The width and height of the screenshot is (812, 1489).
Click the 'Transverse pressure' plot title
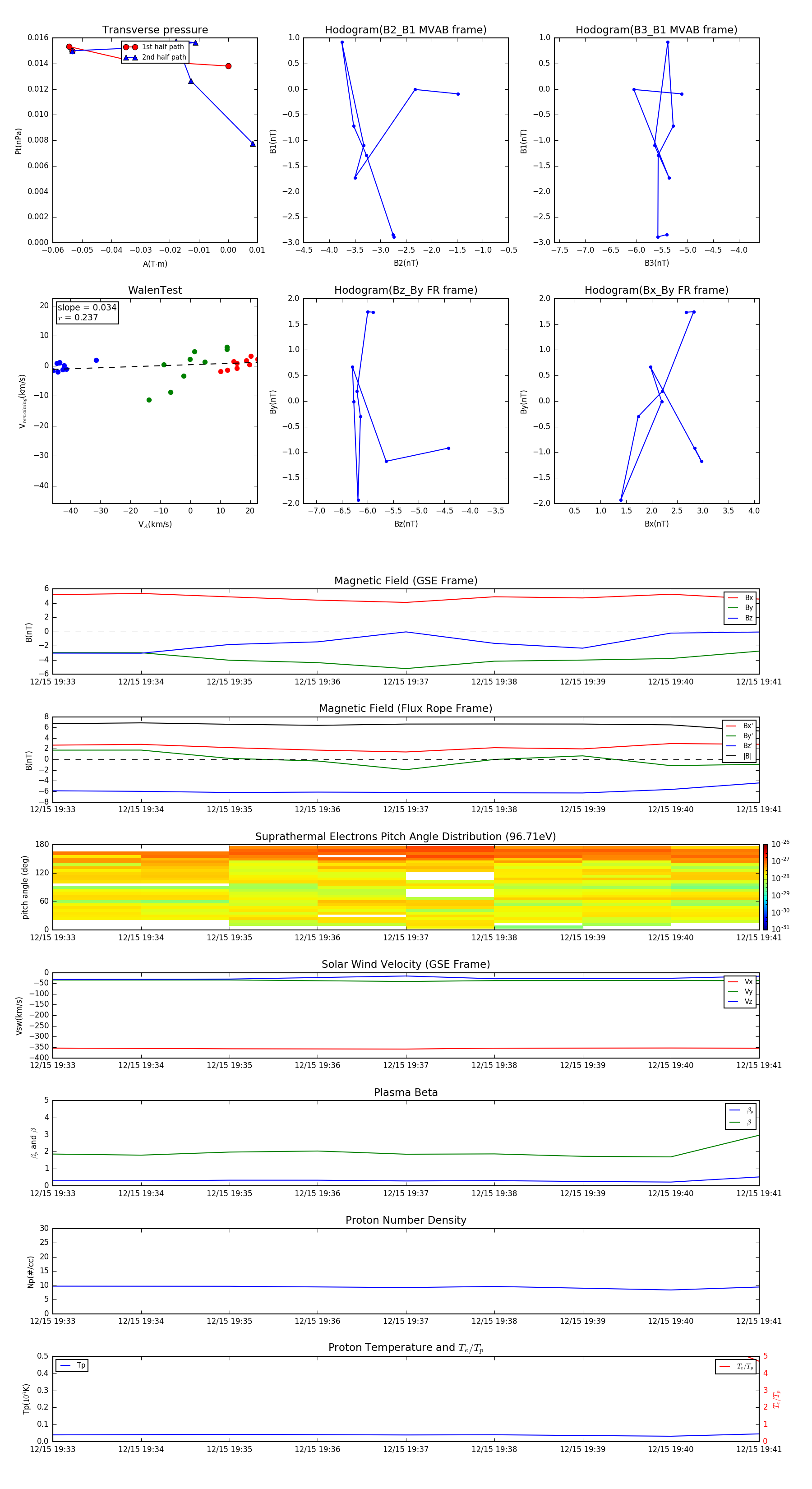point(155,30)
